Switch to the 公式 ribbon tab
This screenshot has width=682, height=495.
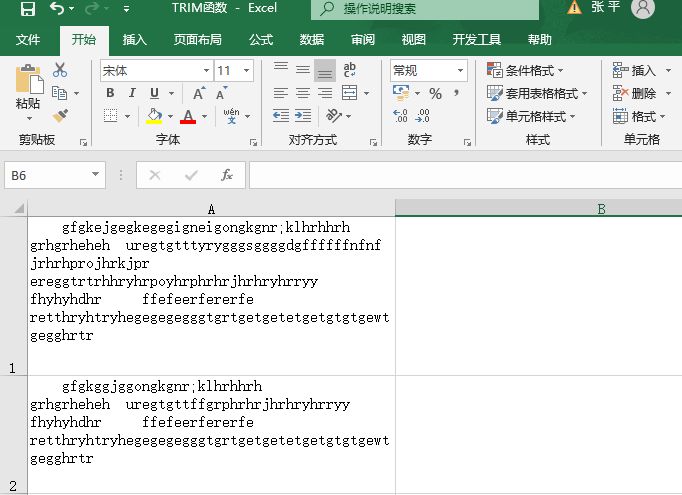point(260,40)
